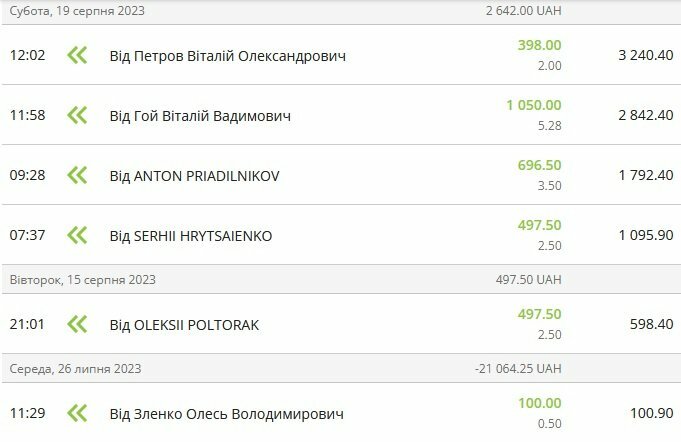Click the 3 240.40 balance value
Image resolution: width=681 pixels, height=442 pixels.
pos(646,56)
